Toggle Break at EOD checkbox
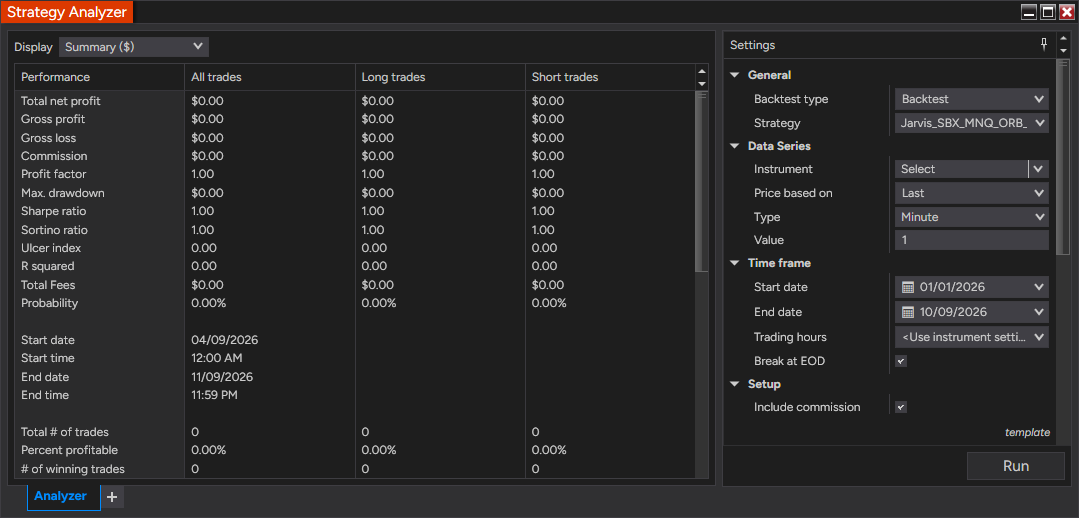 point(901,360)
